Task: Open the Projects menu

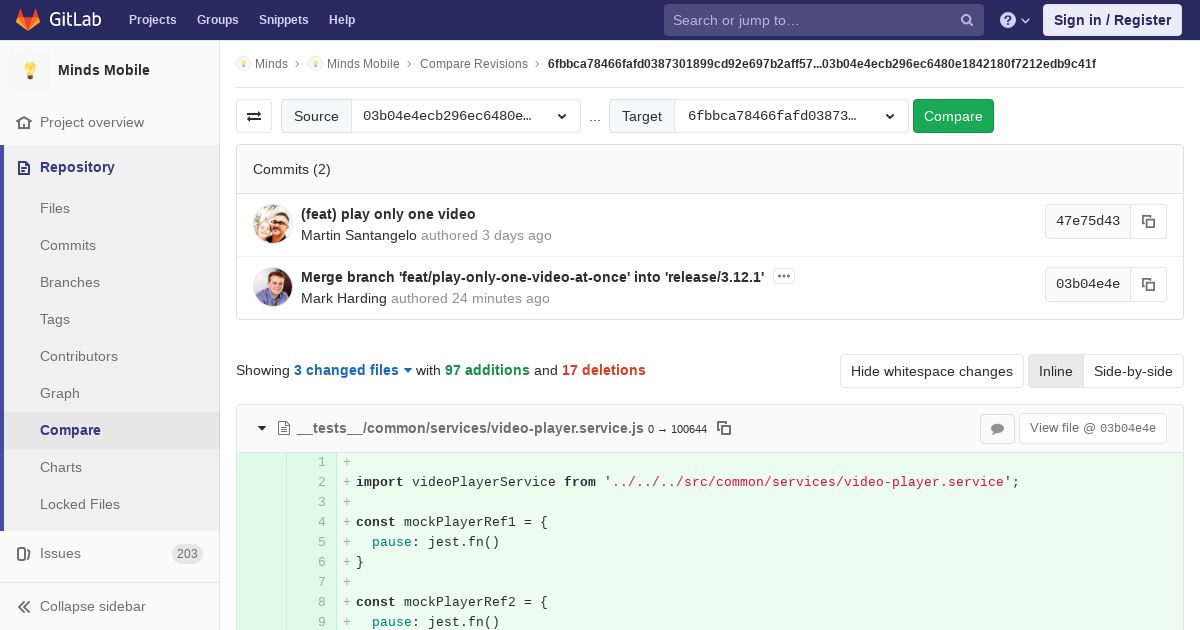Action: (x=152, y=20)
